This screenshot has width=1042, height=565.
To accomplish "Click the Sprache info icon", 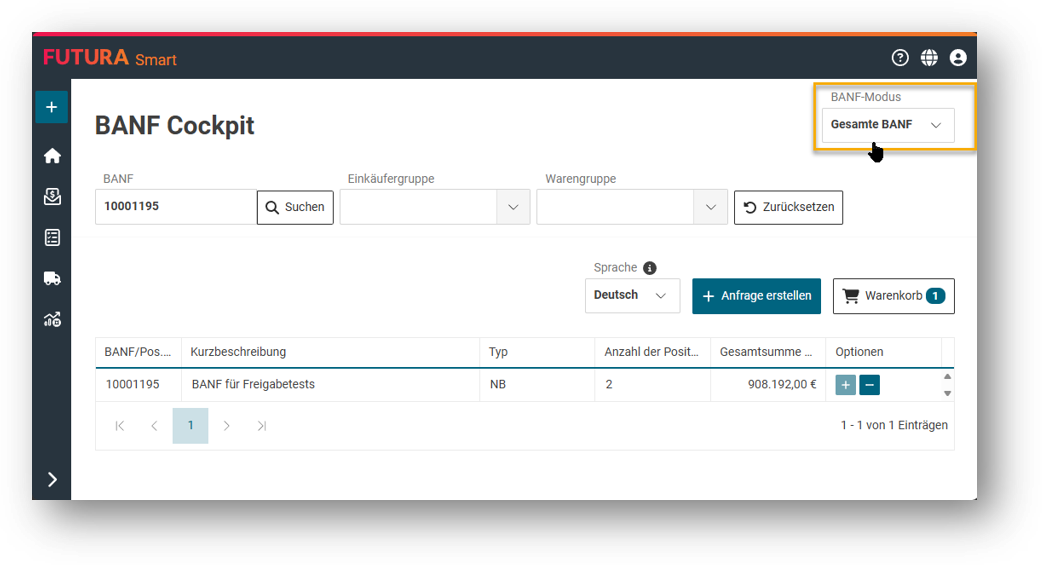I will (650, 268).
